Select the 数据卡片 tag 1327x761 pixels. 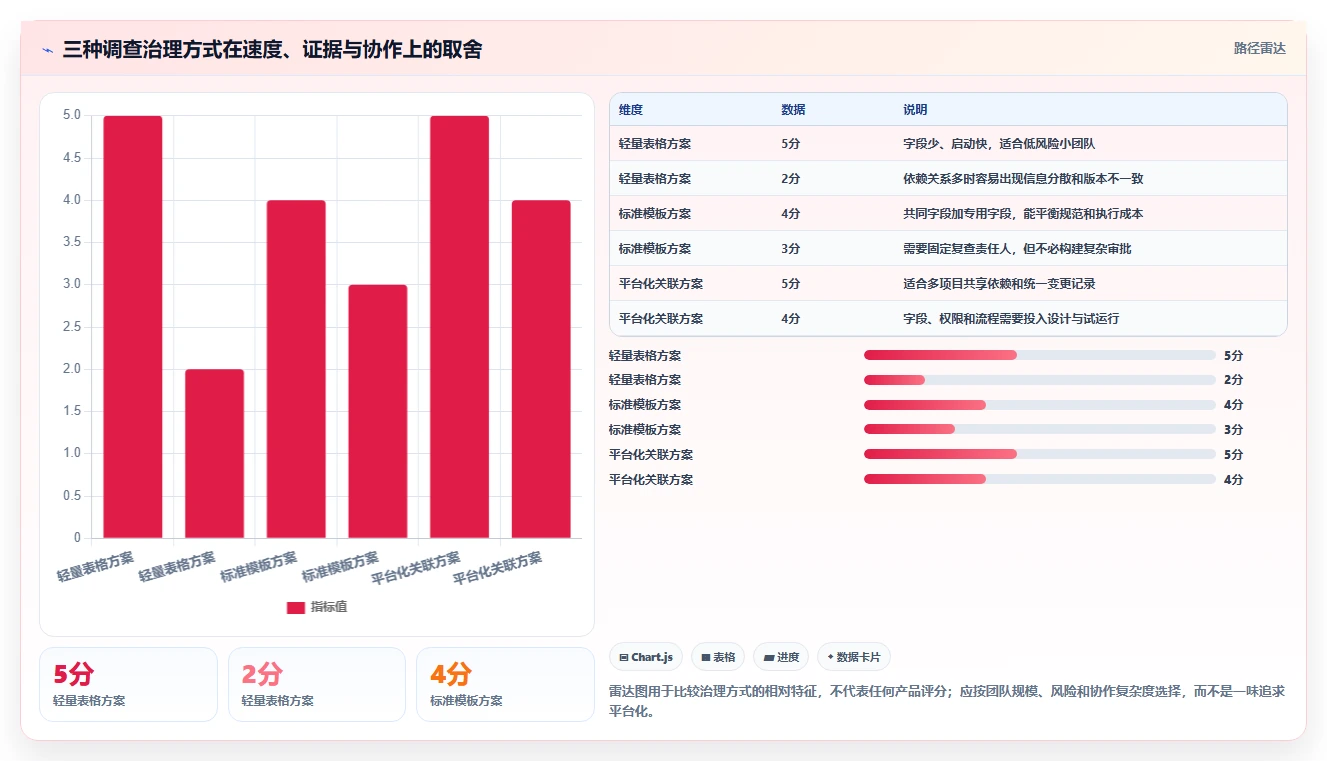[x=854, y=657]
